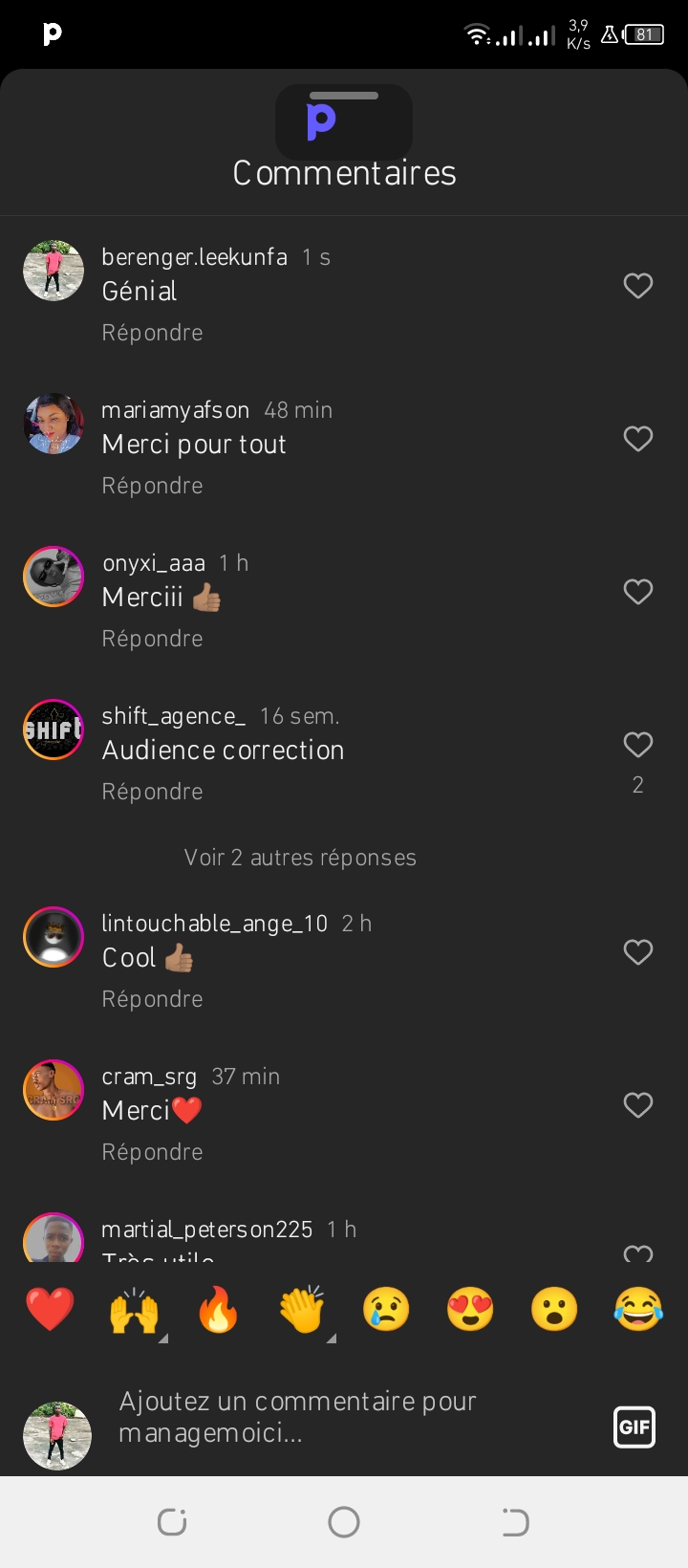Open shift_agence_ username profile

click(173, 716)
